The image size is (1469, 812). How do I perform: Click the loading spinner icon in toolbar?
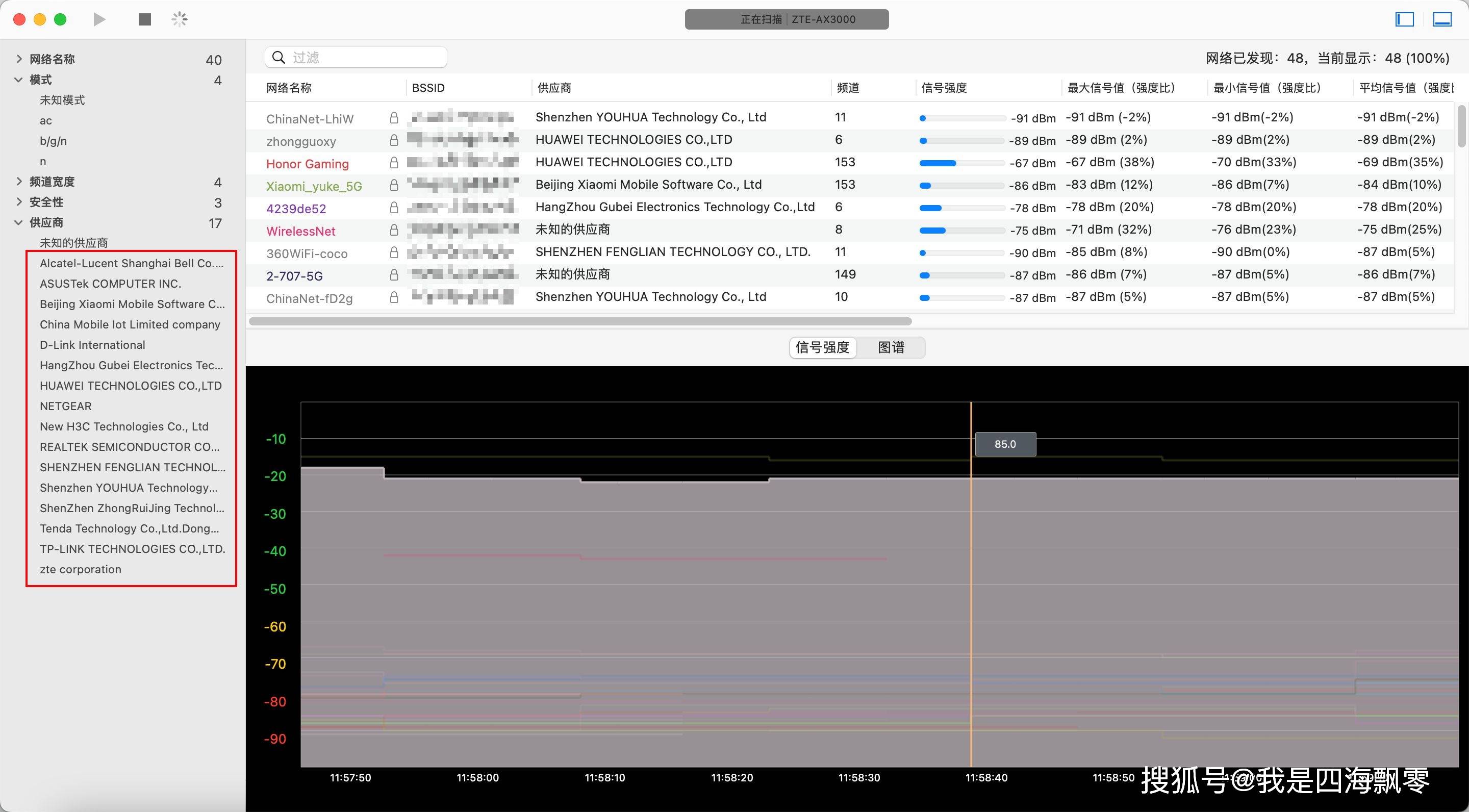point(179,19)
